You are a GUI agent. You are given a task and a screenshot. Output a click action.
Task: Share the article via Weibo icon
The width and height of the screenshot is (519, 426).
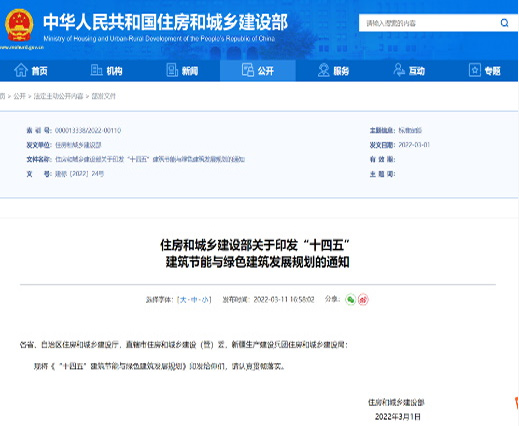point(363,299)
